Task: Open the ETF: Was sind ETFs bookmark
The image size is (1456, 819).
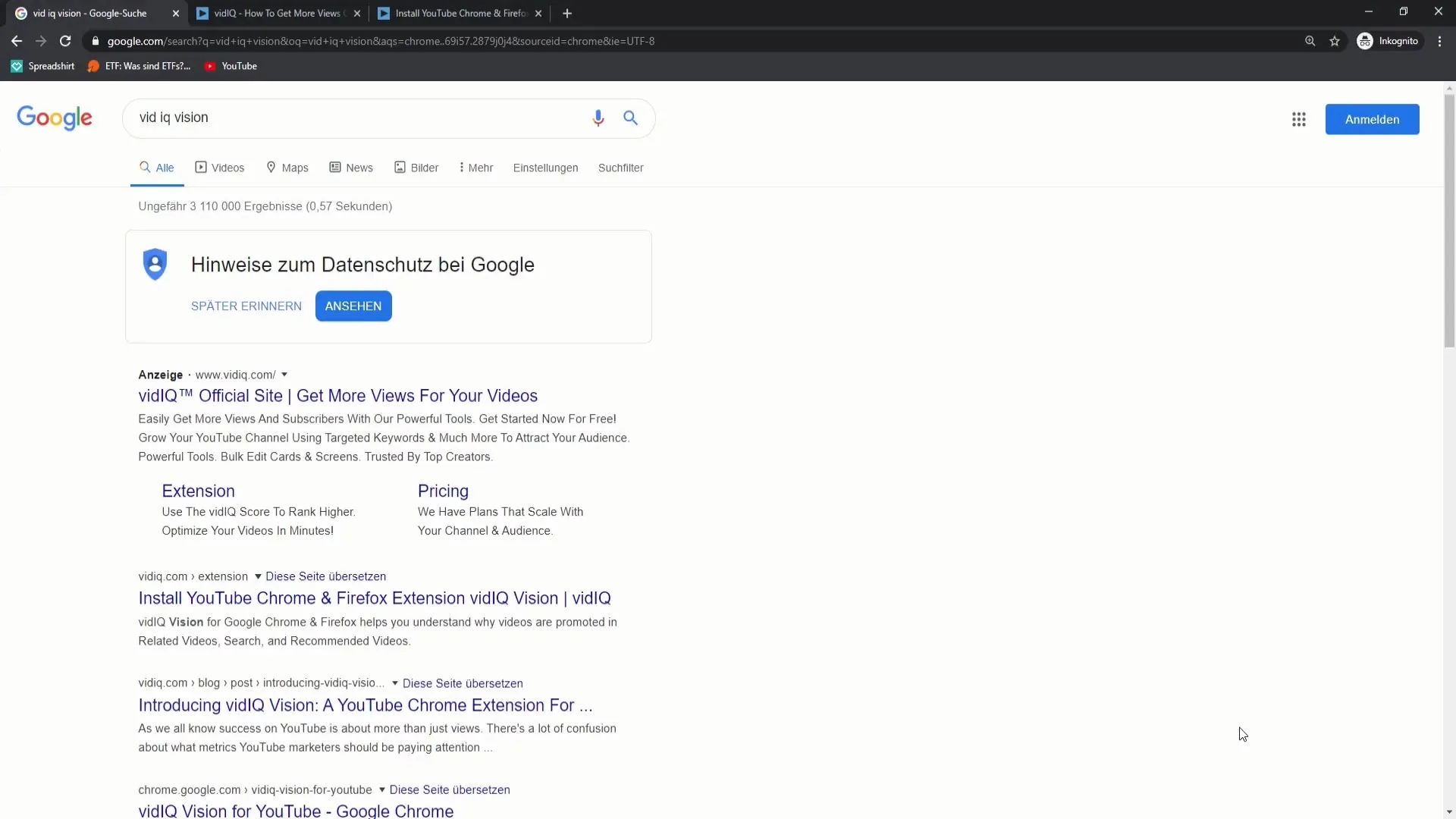Action: (140, 66)
